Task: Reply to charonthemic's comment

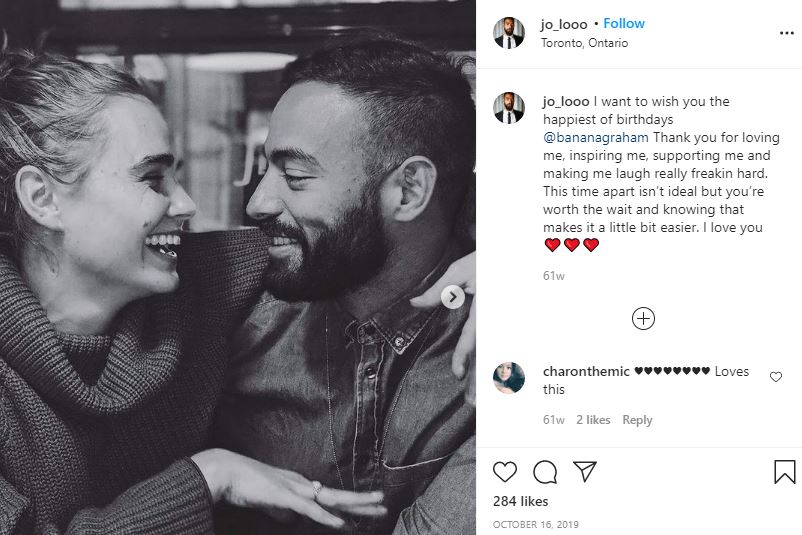Action: point(637,420)
